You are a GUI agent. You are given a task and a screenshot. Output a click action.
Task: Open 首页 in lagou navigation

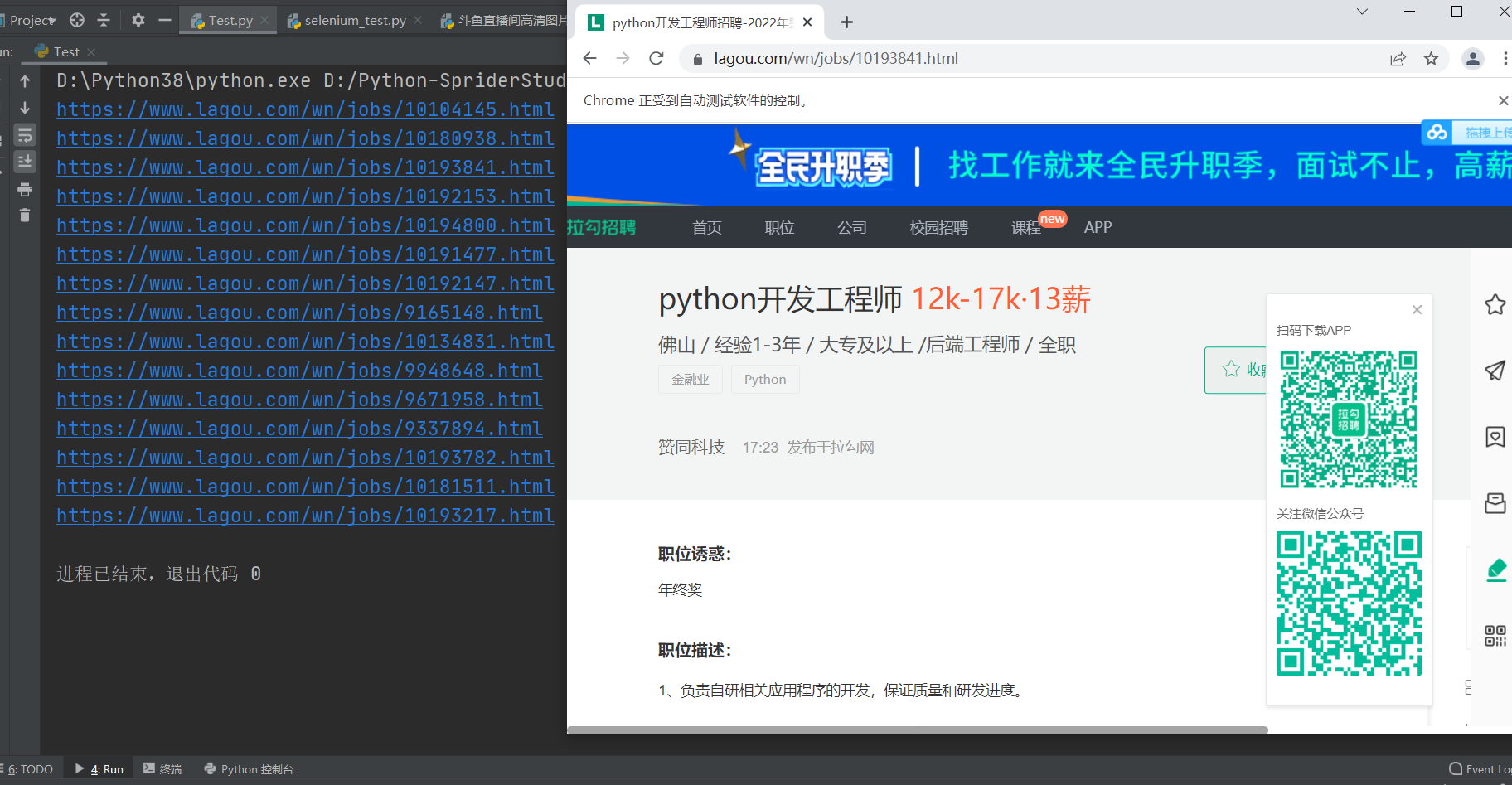[x=707, y=227]
